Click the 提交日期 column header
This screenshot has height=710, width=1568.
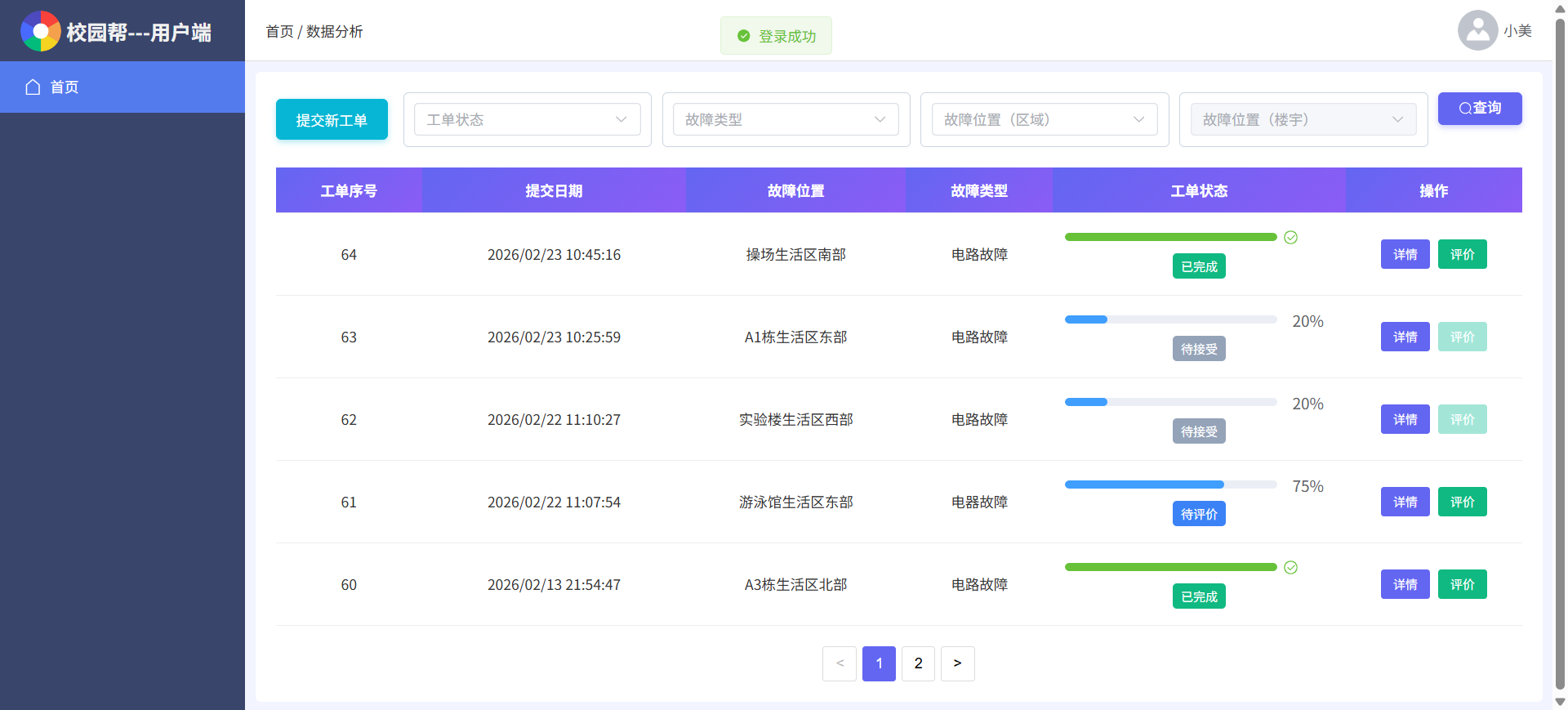[x=554, y=190]
